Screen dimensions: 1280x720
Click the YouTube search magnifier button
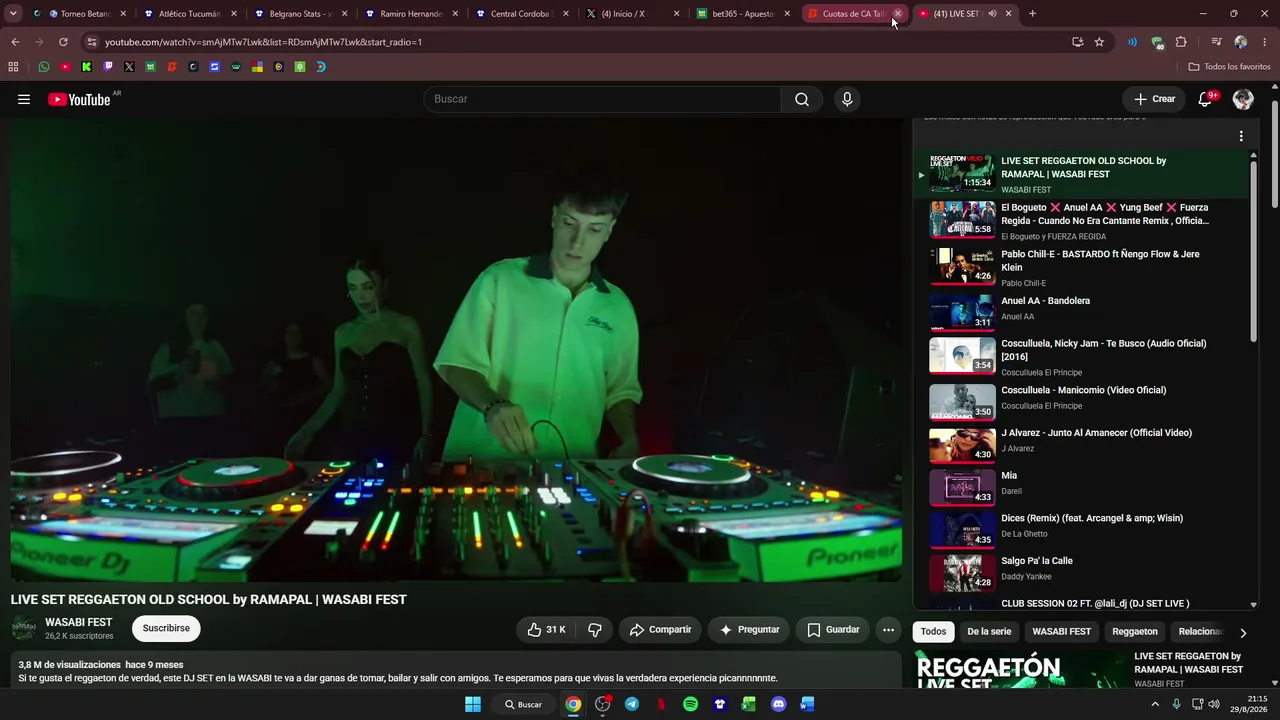click(802, 99)
